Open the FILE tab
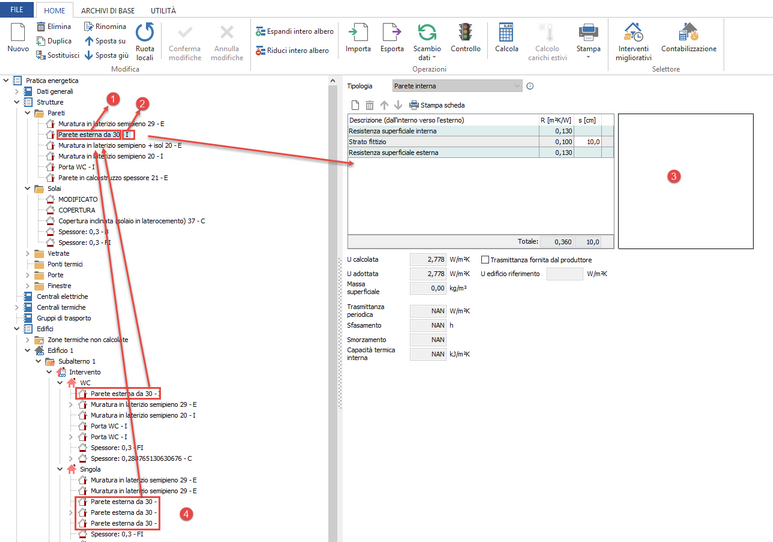Screen dimensions: 773x542 pos(17,9)
